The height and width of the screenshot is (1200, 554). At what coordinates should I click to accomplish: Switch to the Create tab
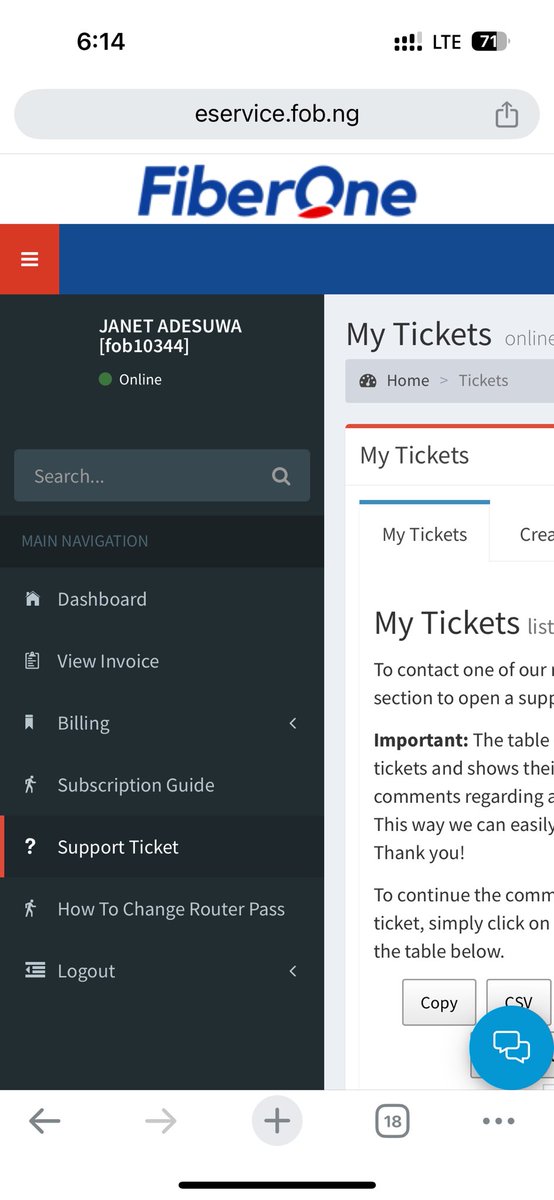click(536, 534)
